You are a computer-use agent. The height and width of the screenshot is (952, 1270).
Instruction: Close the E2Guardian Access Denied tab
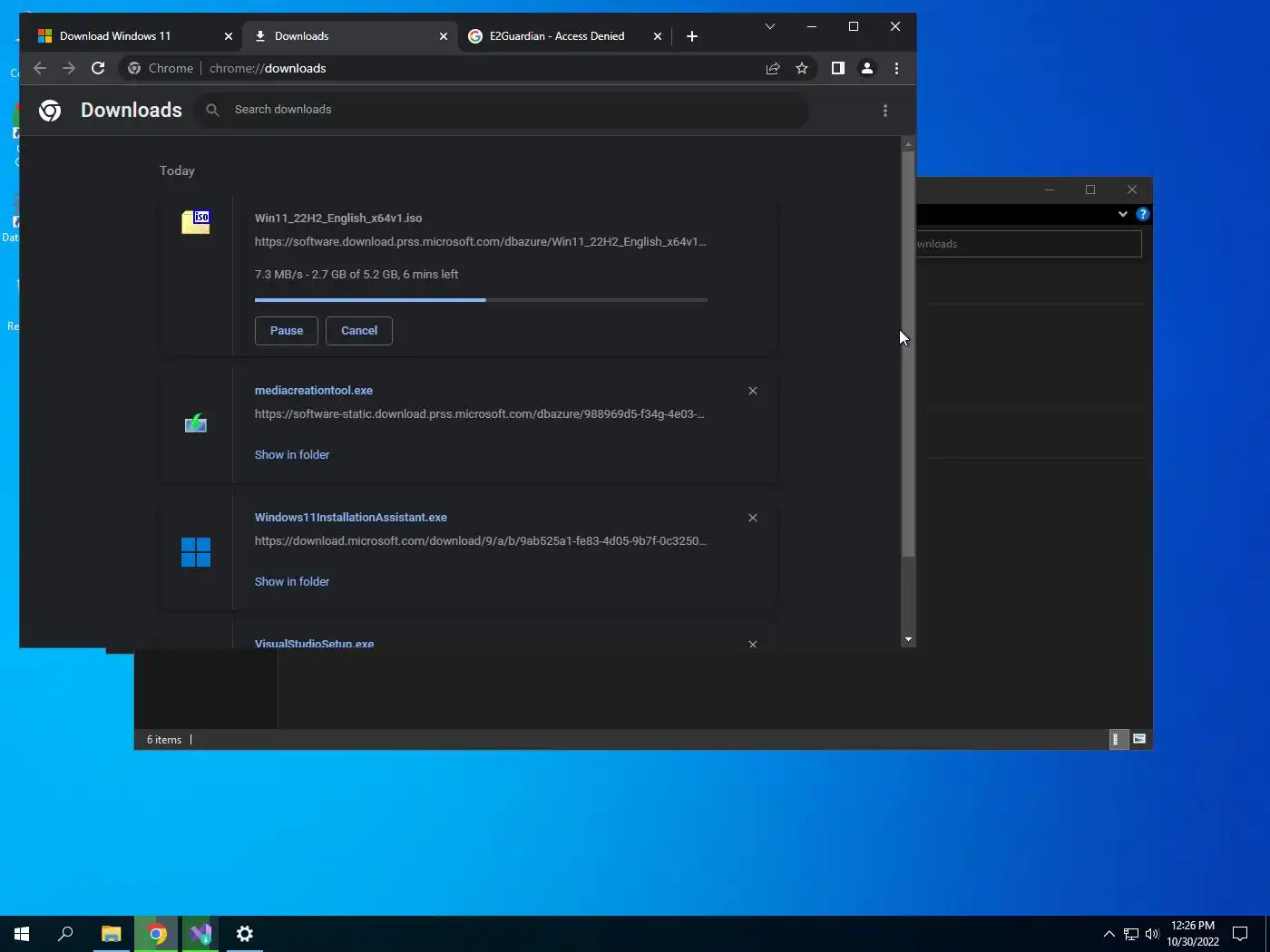coord(658,36)
